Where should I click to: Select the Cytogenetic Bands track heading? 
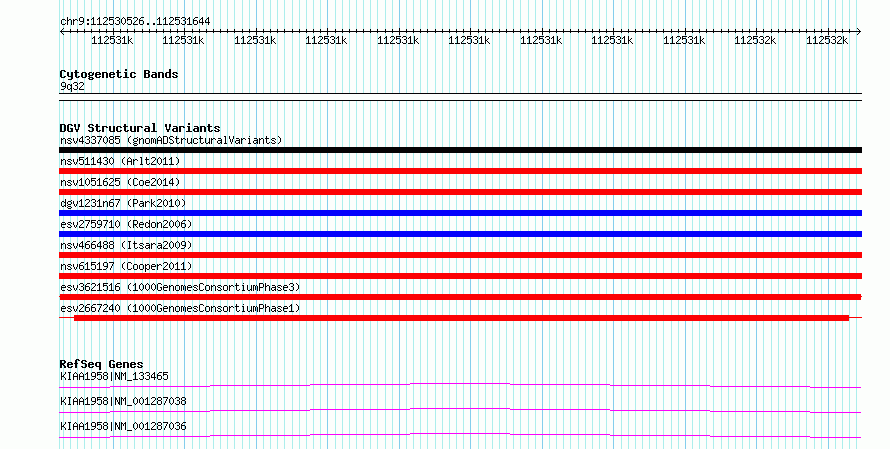pyautogui.click(x=119, y=74)
